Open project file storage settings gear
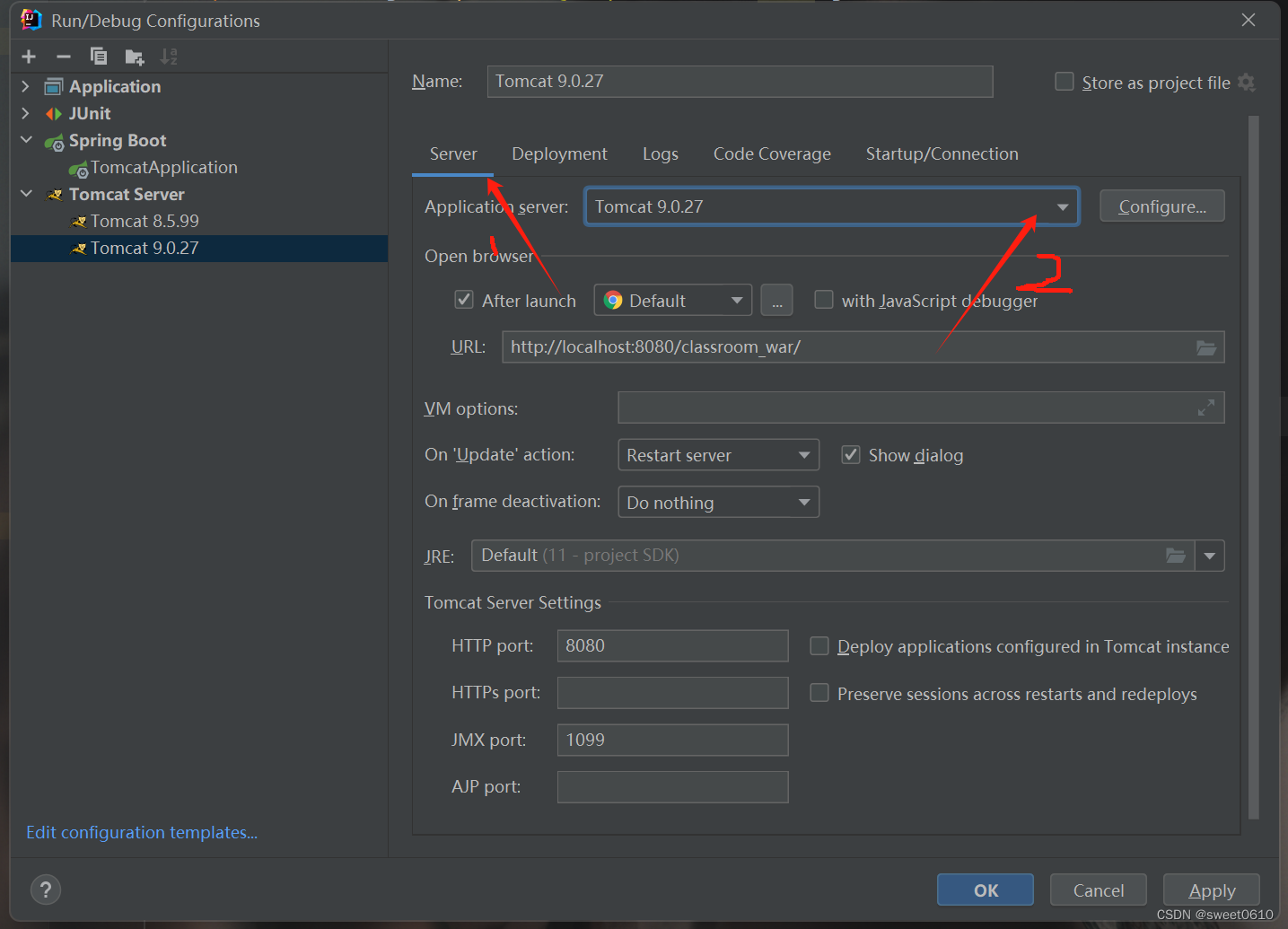Image resolution: width=1288 pixels, height=929 pixels. pos(1246,83)
